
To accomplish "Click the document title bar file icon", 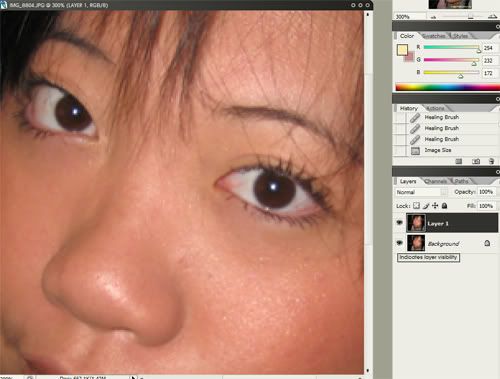I will click(4, 5).
